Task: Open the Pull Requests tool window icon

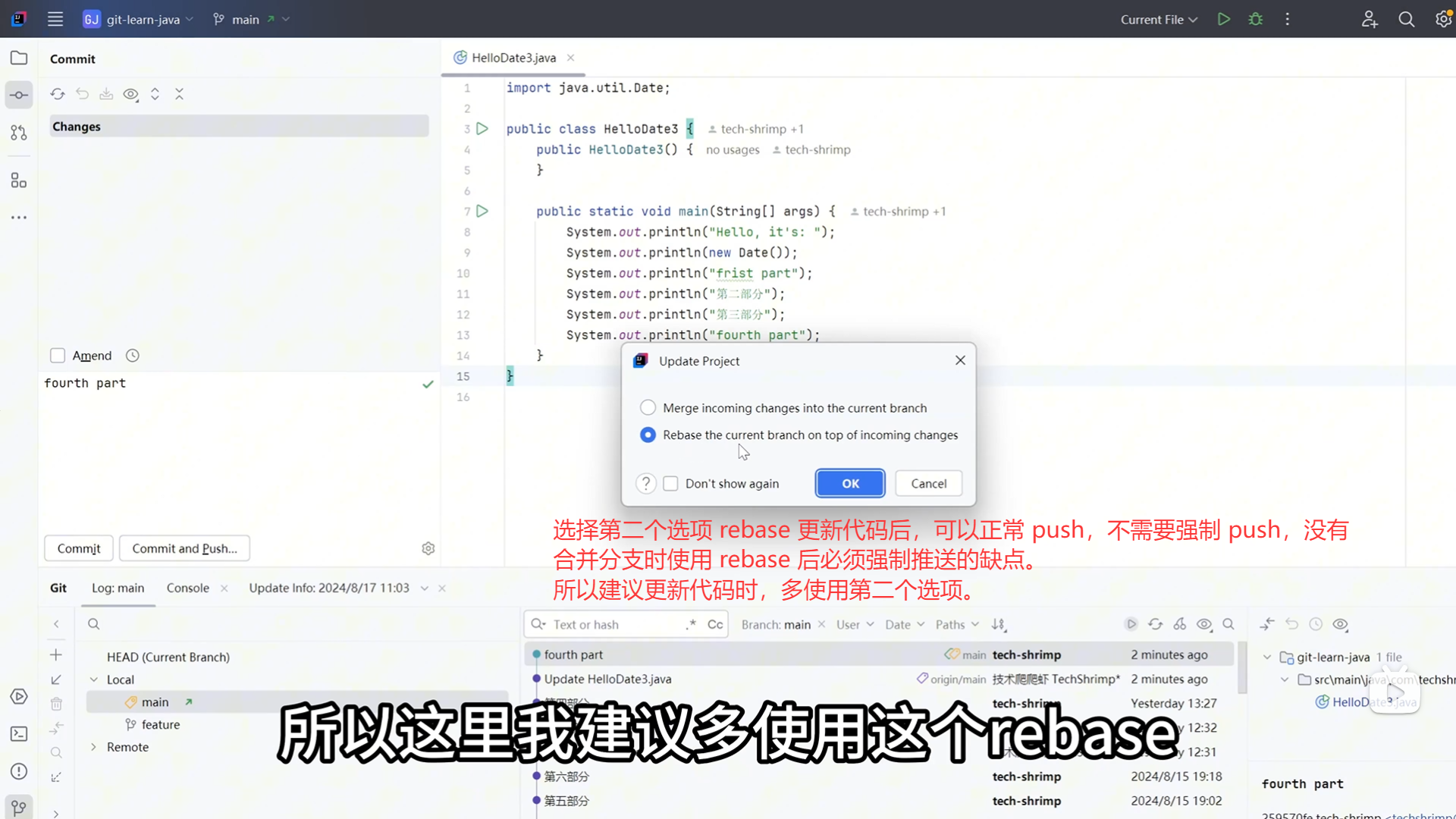Action: (19, 133)
